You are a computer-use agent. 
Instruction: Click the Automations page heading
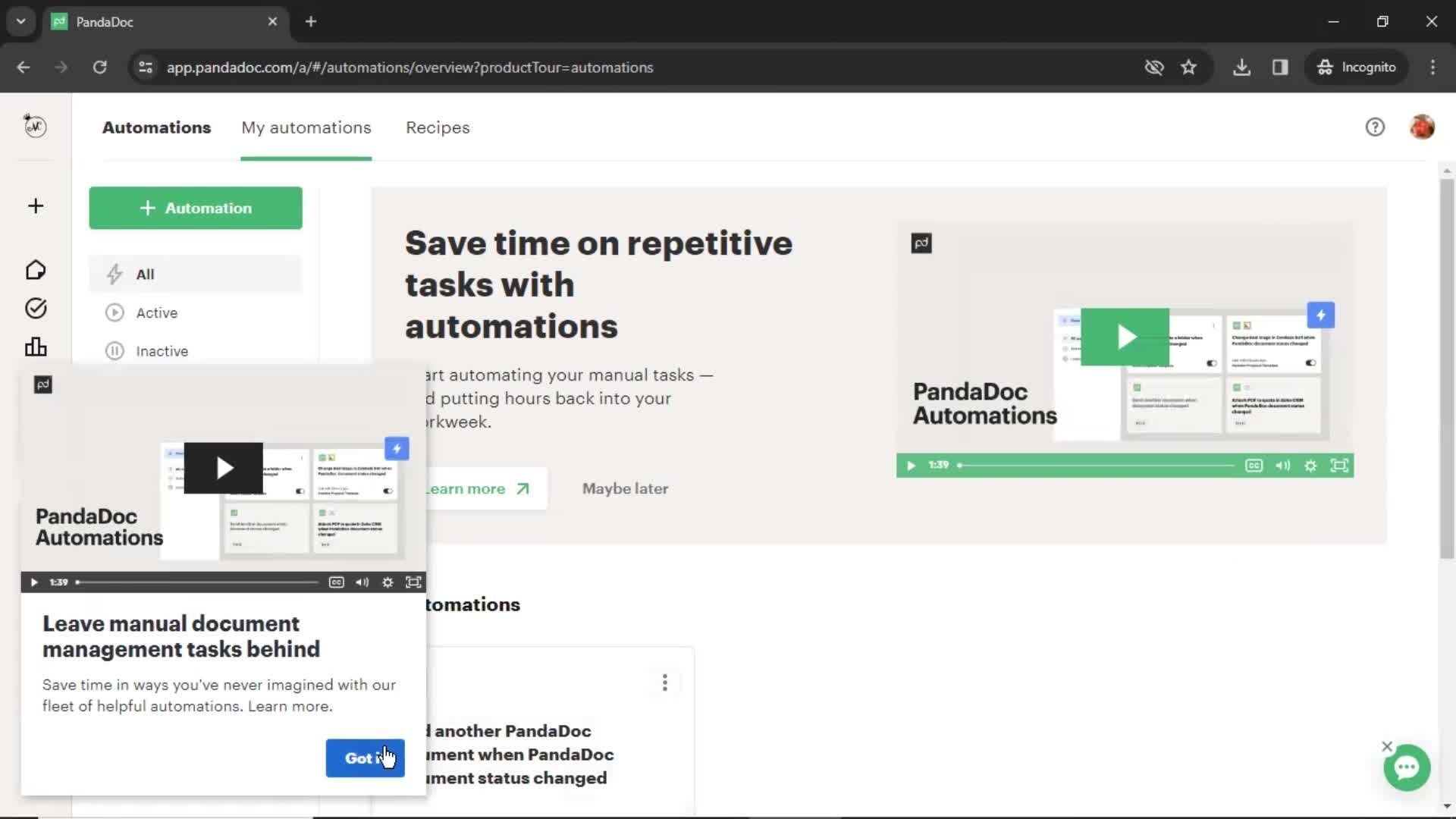[157, 127]
